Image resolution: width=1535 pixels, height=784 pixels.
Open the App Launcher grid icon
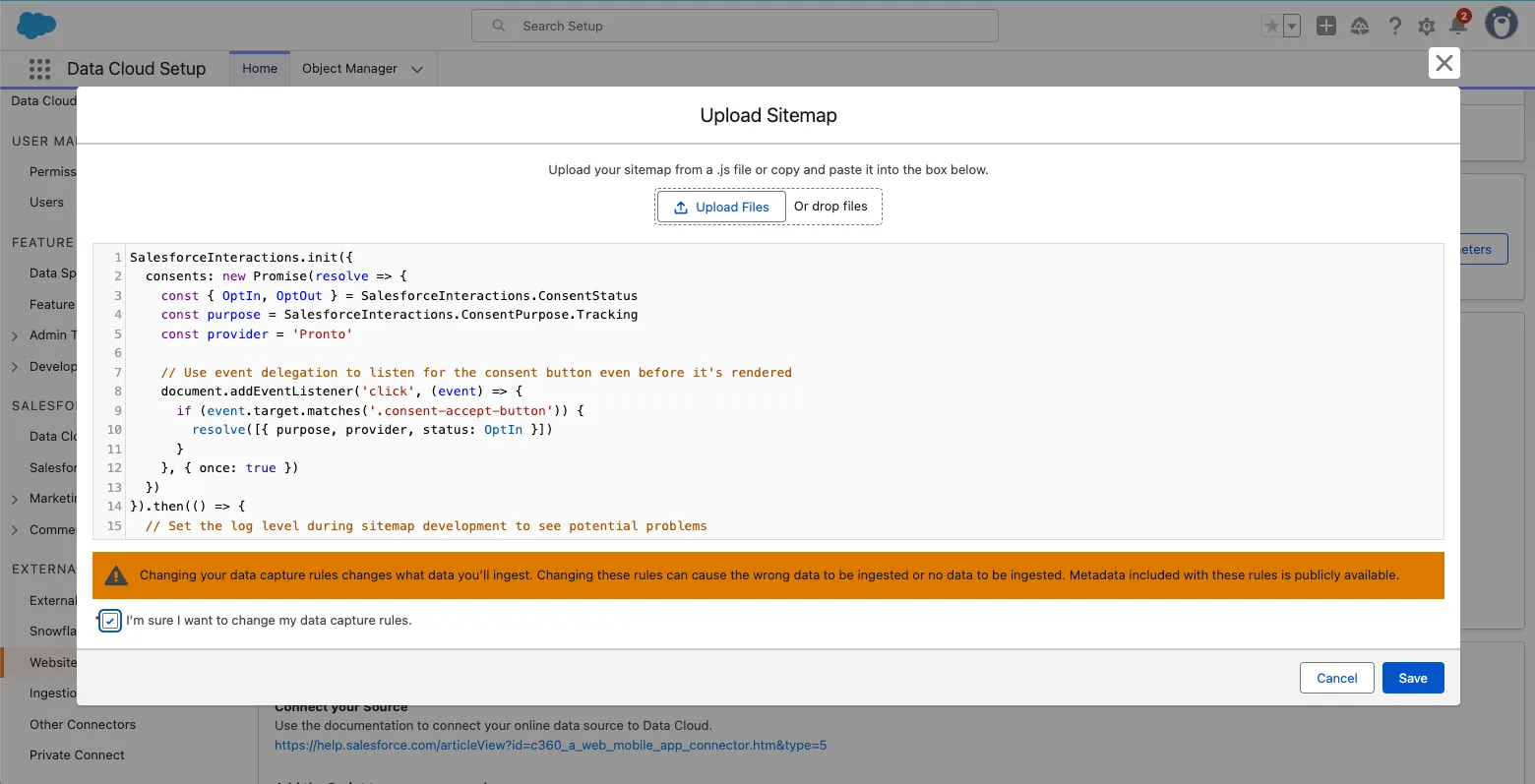(39, 69)
